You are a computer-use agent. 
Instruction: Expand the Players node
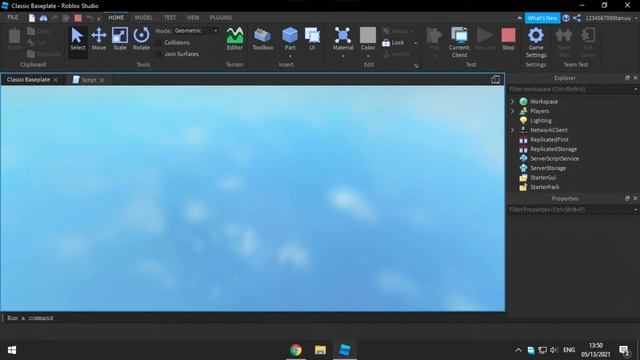(x=512, y=111)
